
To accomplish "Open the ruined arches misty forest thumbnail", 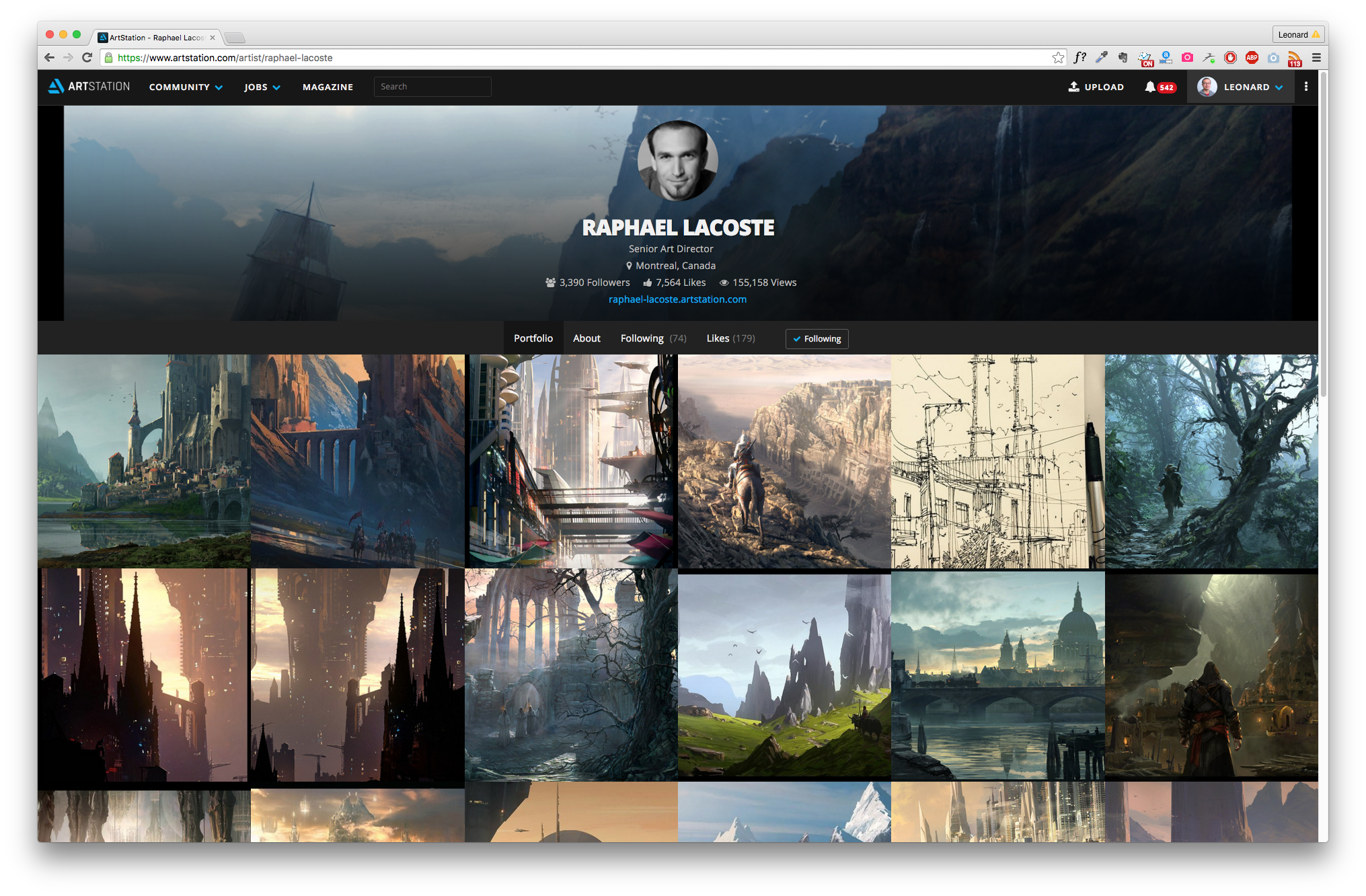I will coord(571,675).
